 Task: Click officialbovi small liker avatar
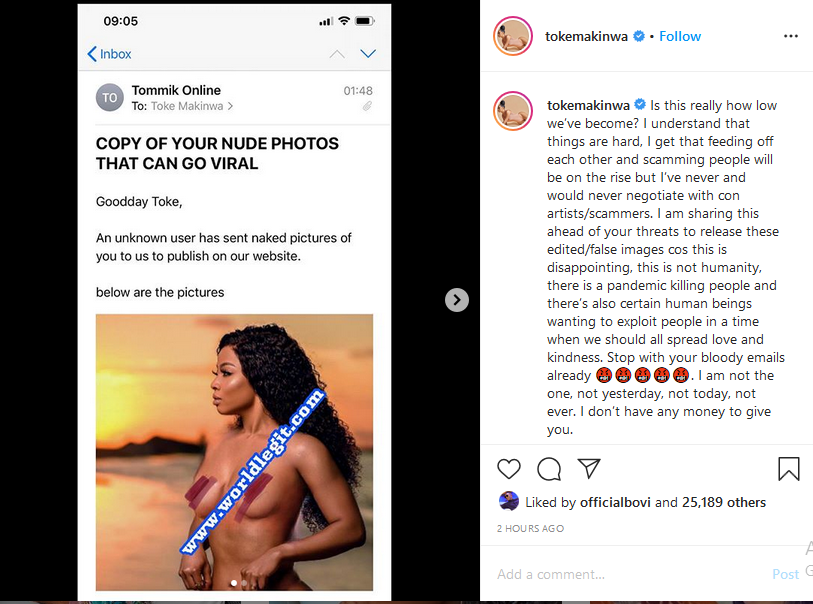pyautogui.click(x=508, y=501)
